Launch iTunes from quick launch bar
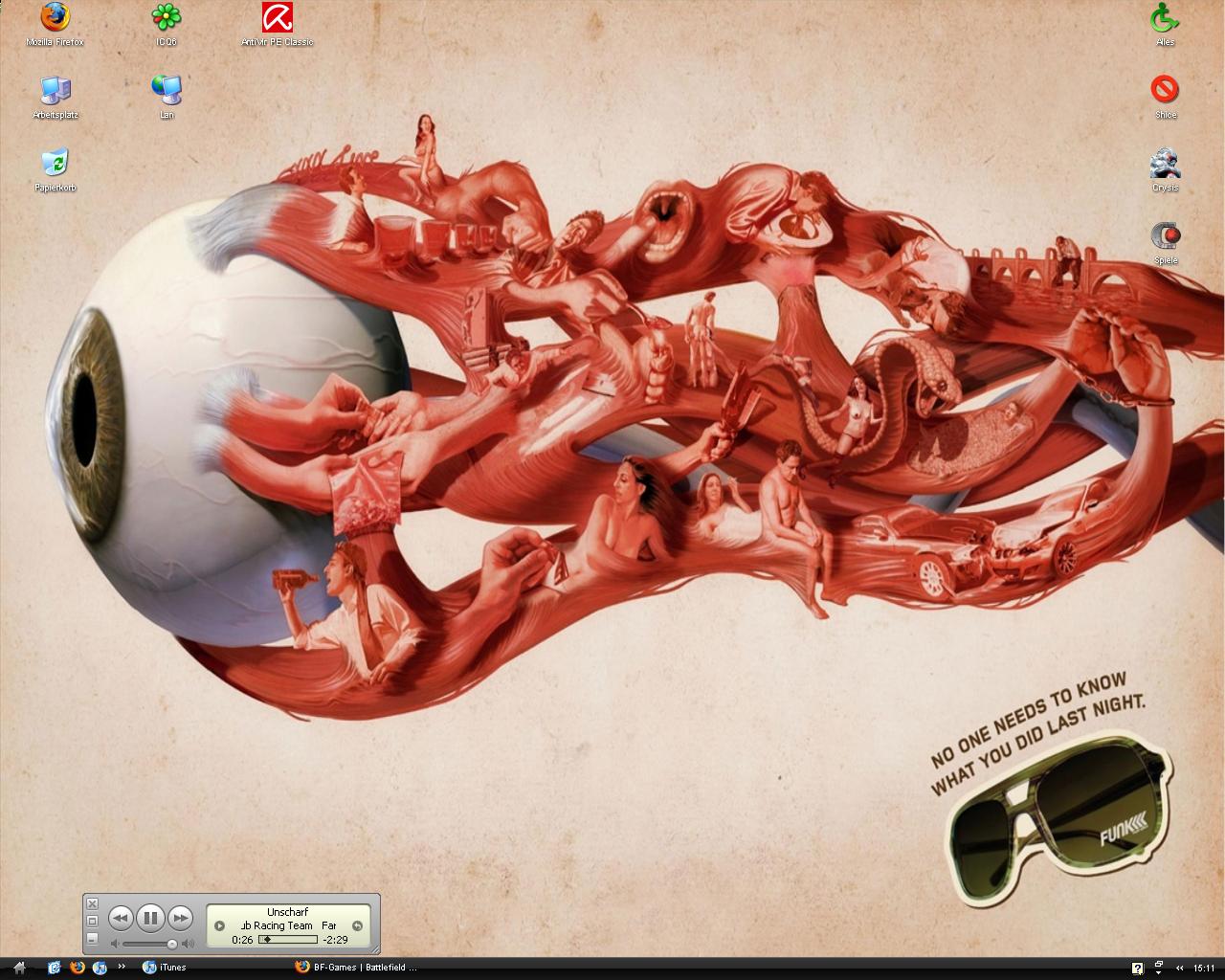Viewport: 1225px width, 980px height. 99,968
